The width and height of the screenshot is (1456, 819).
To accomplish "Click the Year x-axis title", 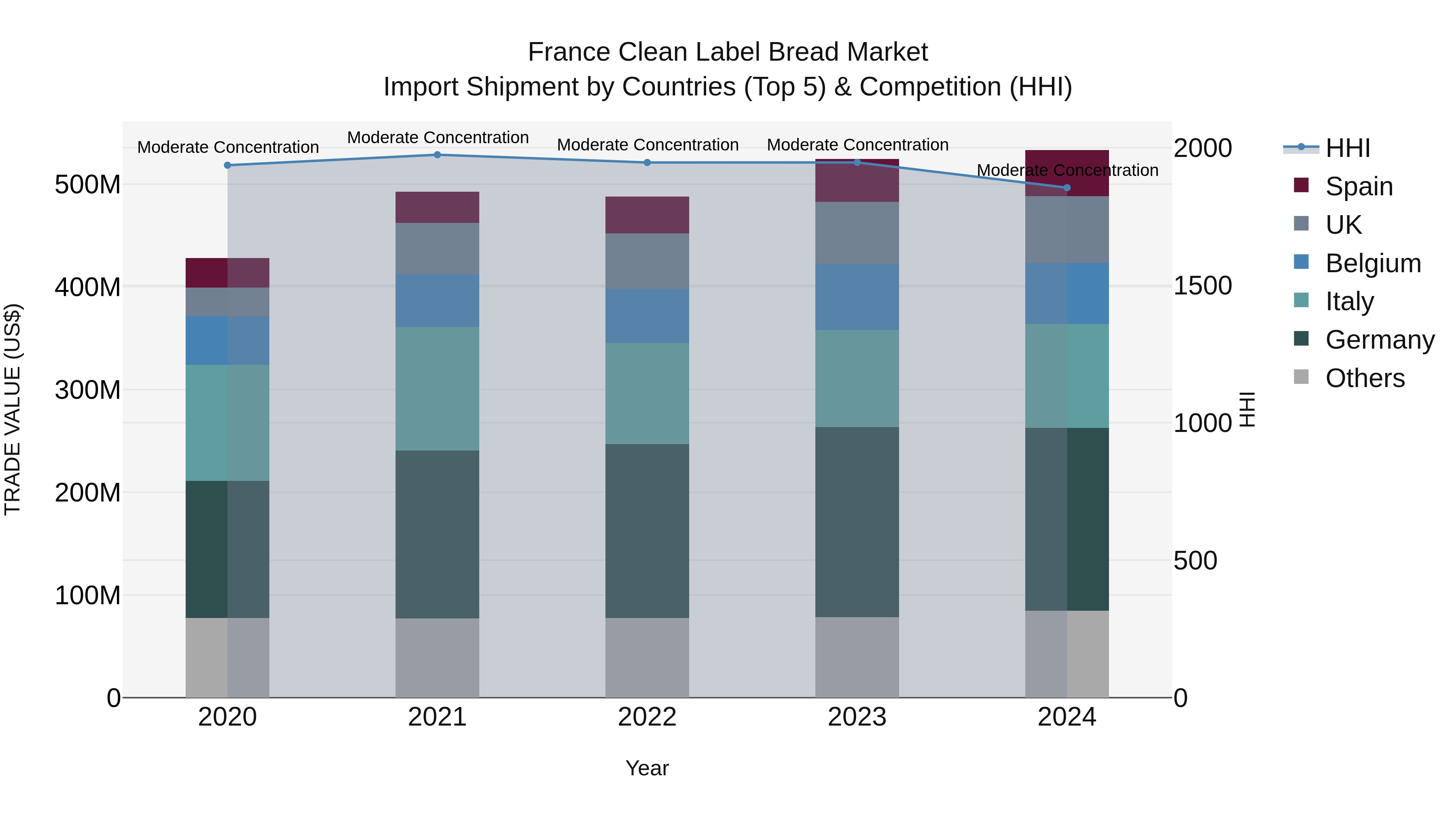I will pyautogui.click(x=647, y=769).
